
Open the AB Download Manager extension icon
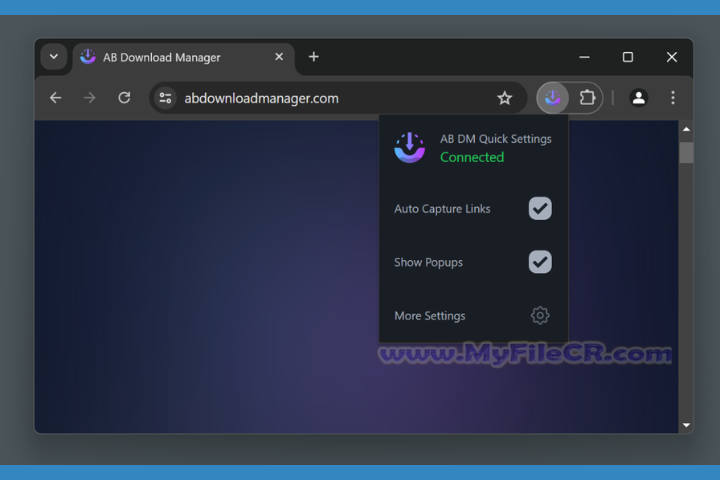click(553, 97)
